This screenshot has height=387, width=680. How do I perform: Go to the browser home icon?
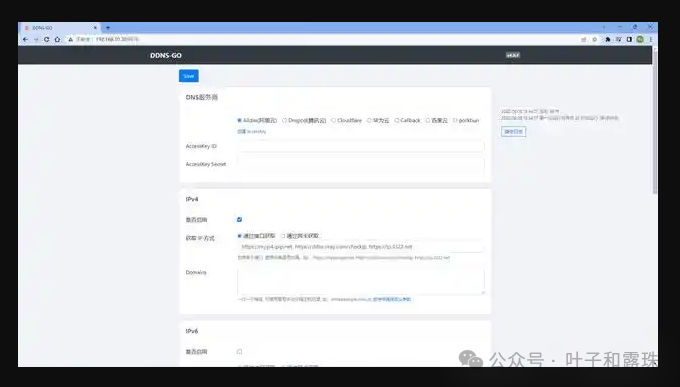pyautogui.click(x=57, y=39)
